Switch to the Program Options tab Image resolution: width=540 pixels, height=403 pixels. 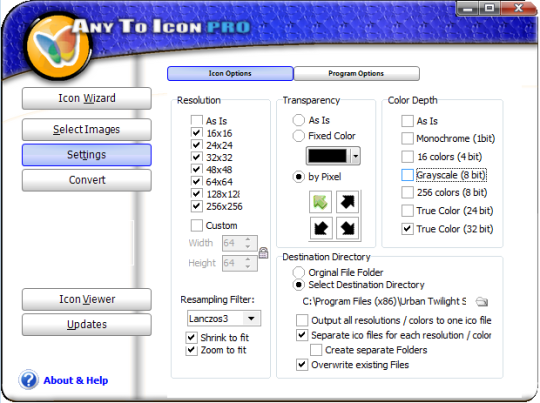[x=356, y=73]
